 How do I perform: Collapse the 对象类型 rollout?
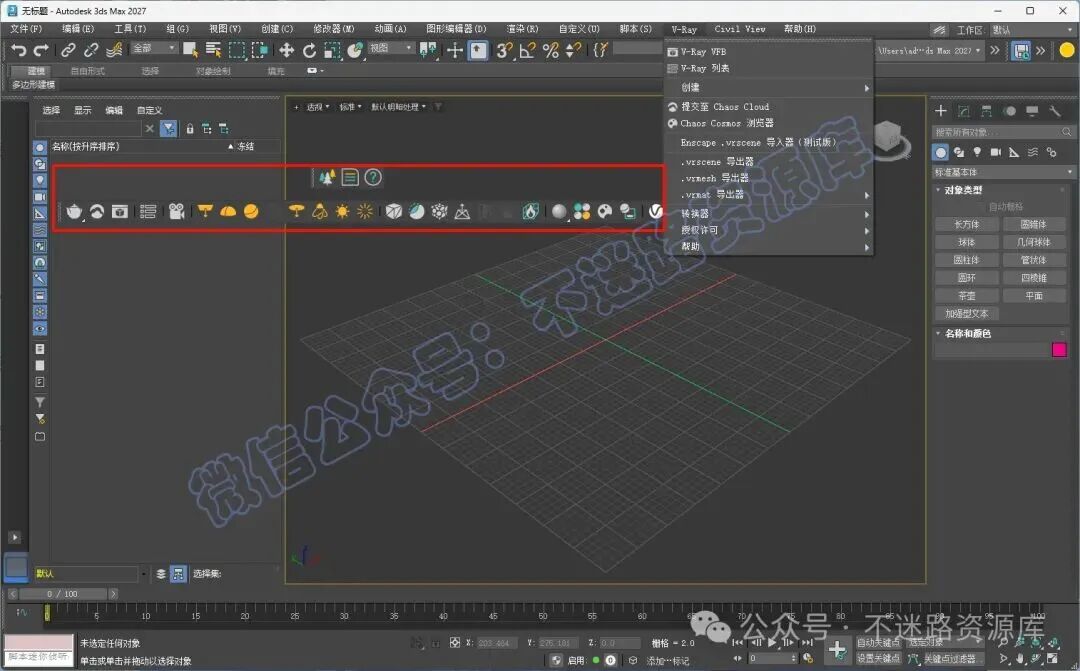[963, 190]
